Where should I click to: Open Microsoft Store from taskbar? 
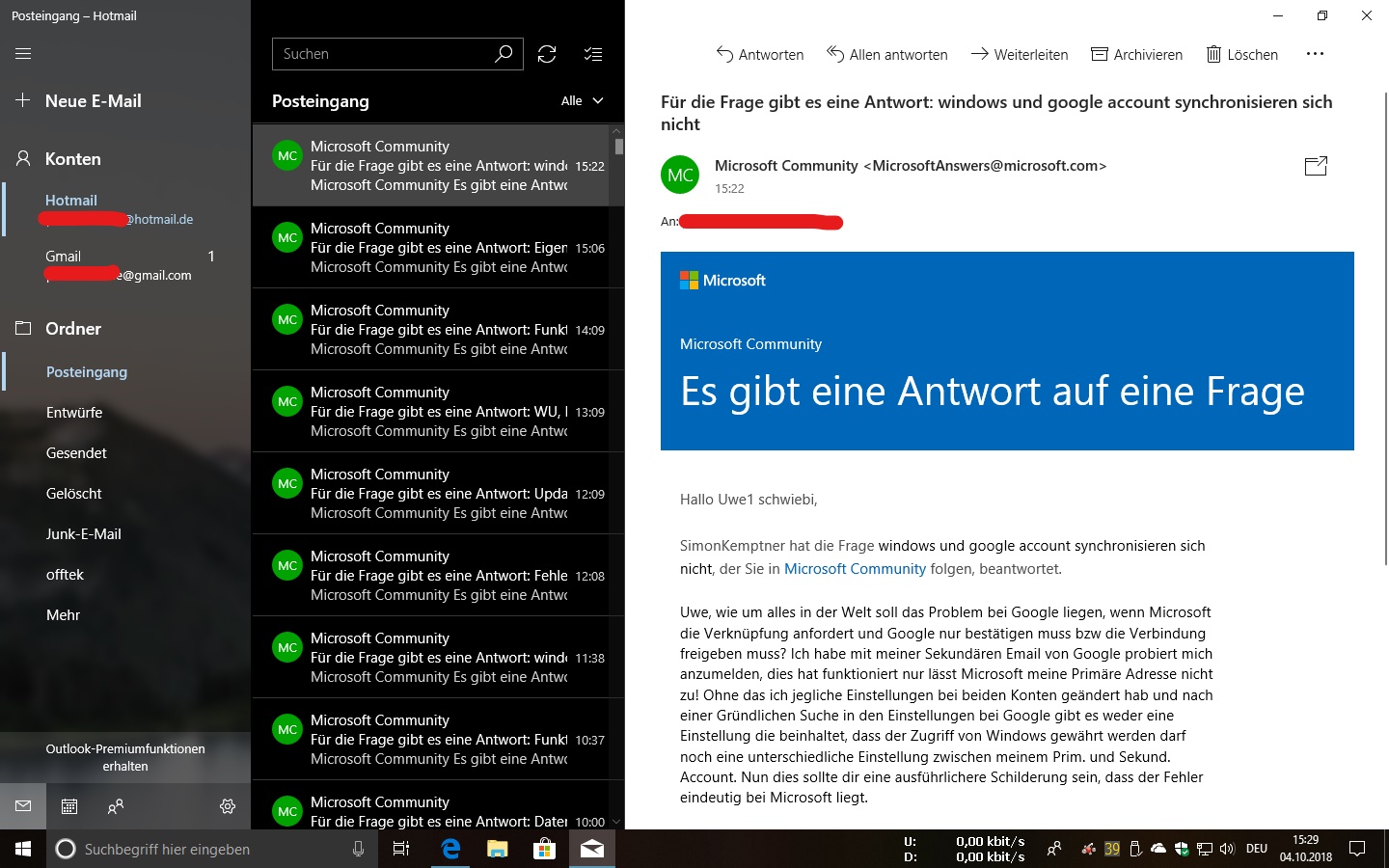(x=544, y=849)
